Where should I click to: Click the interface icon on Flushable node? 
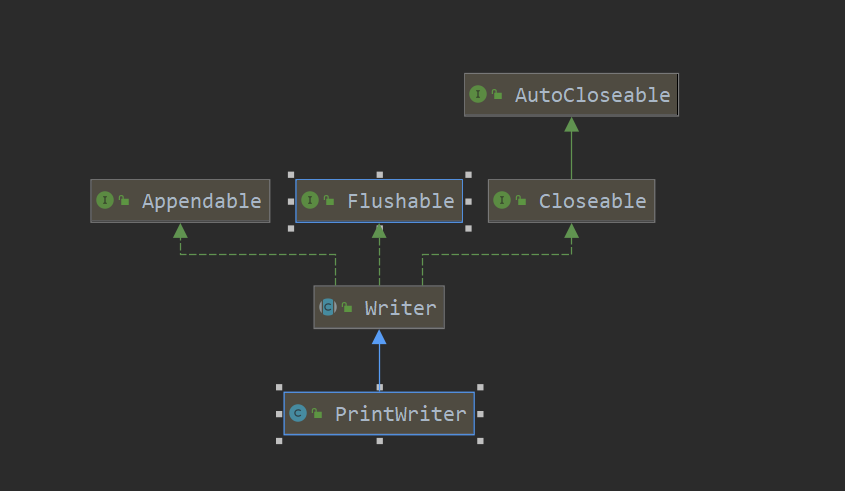(310, 201)
